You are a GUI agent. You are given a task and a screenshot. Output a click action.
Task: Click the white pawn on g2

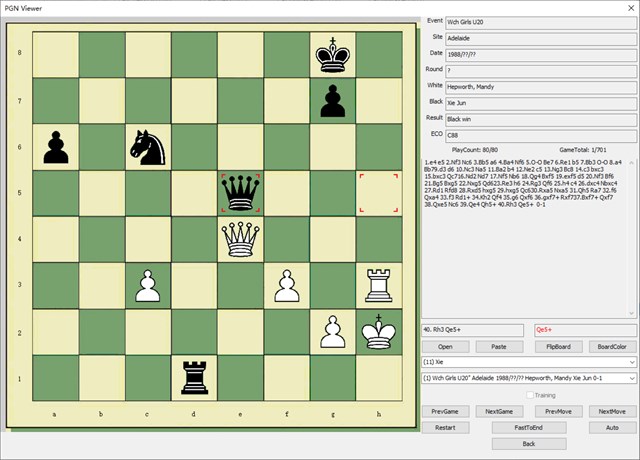333,331
